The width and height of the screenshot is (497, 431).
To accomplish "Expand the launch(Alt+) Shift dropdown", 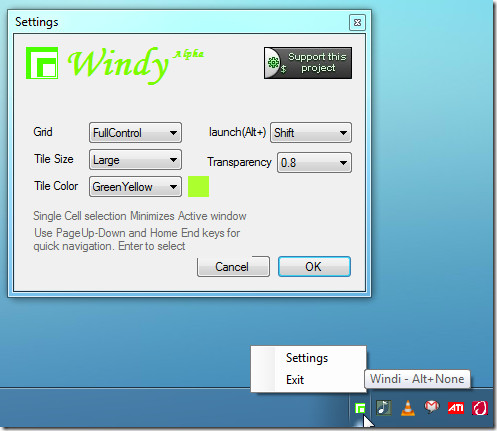I will 311,133.
